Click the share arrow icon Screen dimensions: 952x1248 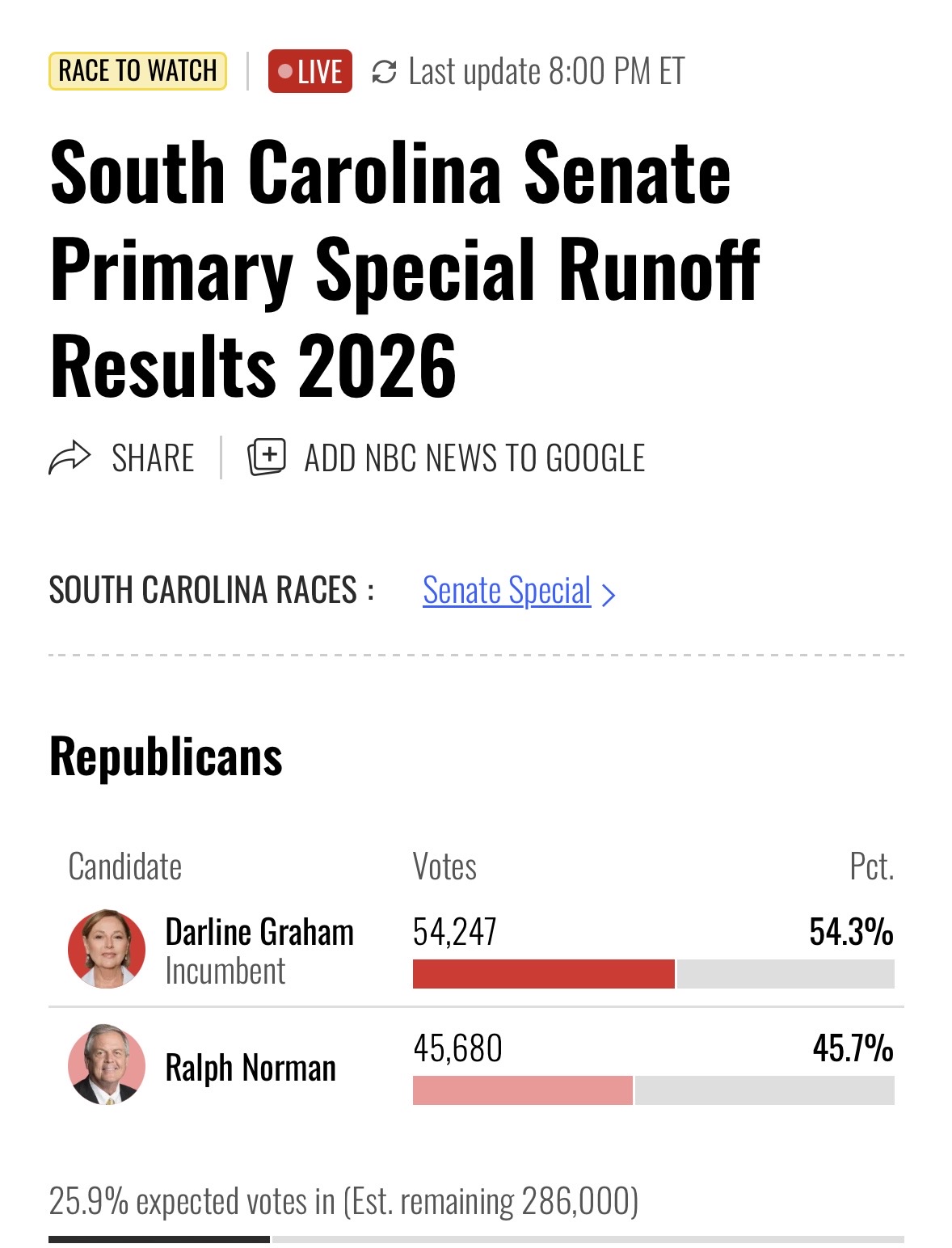[x=70, y=458]
